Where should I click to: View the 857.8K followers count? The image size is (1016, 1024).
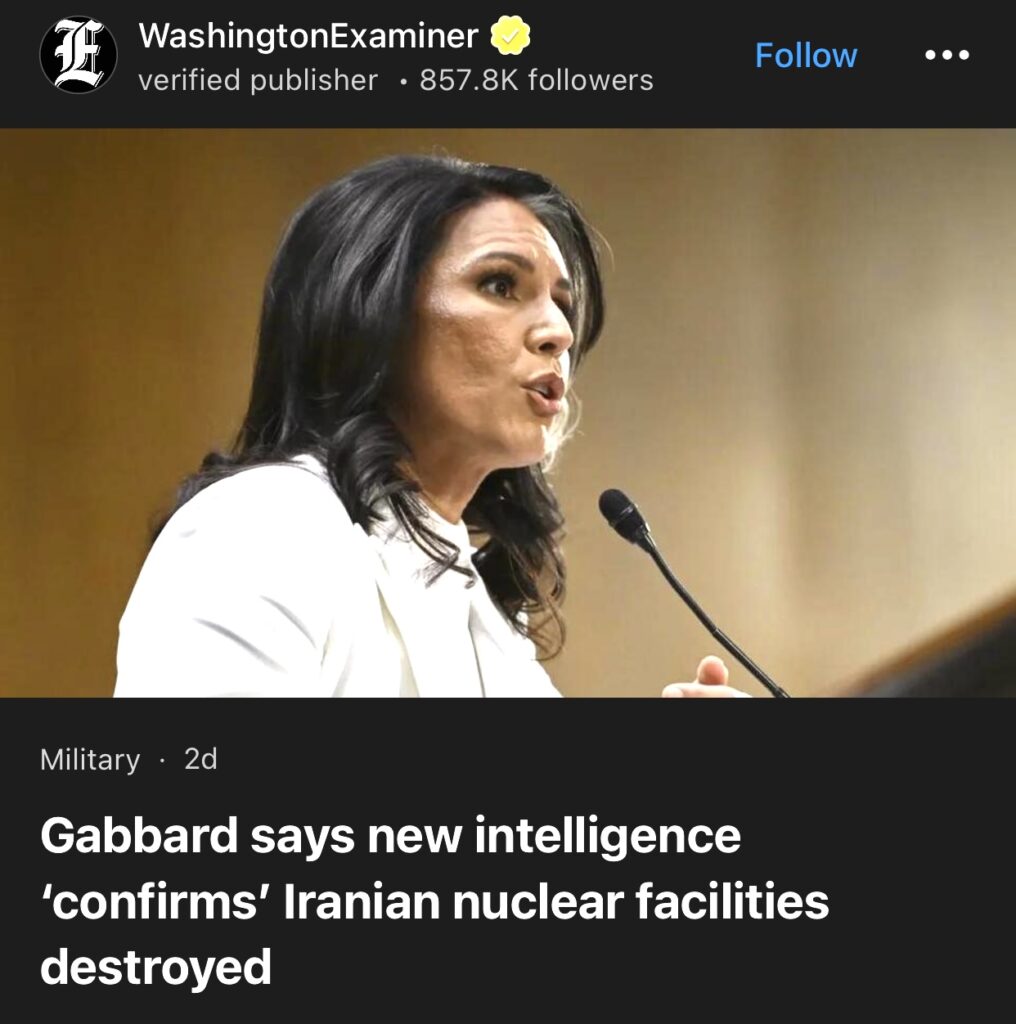coord(536,80)
